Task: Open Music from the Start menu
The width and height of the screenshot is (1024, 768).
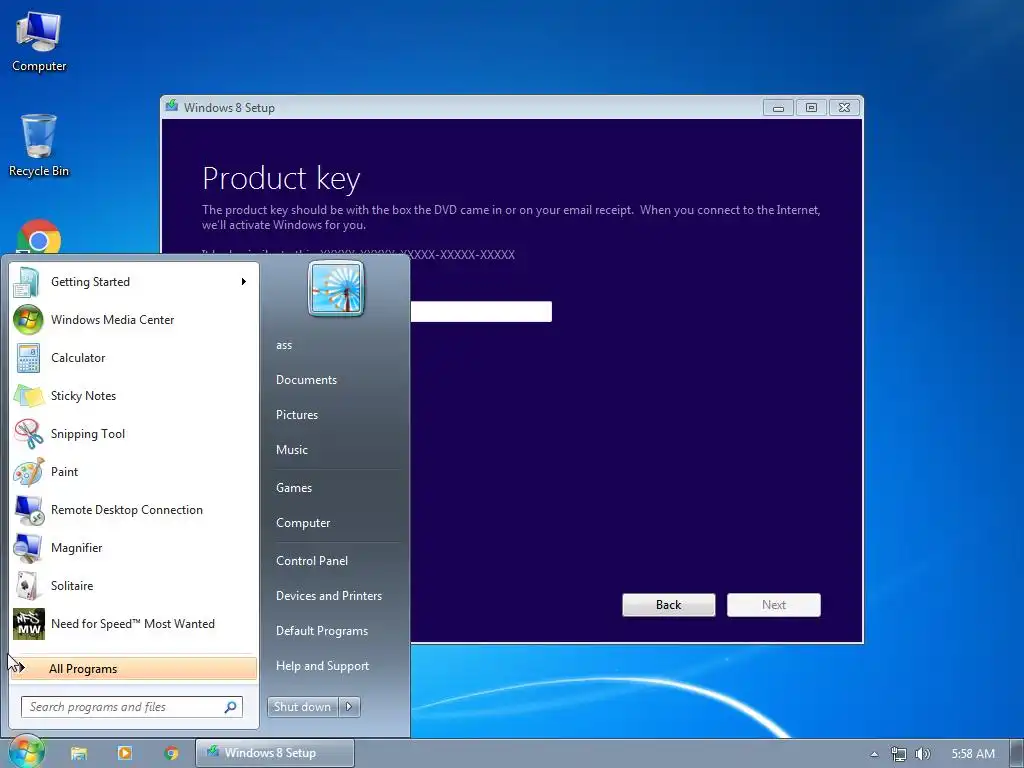Action: tap(292, 450)
